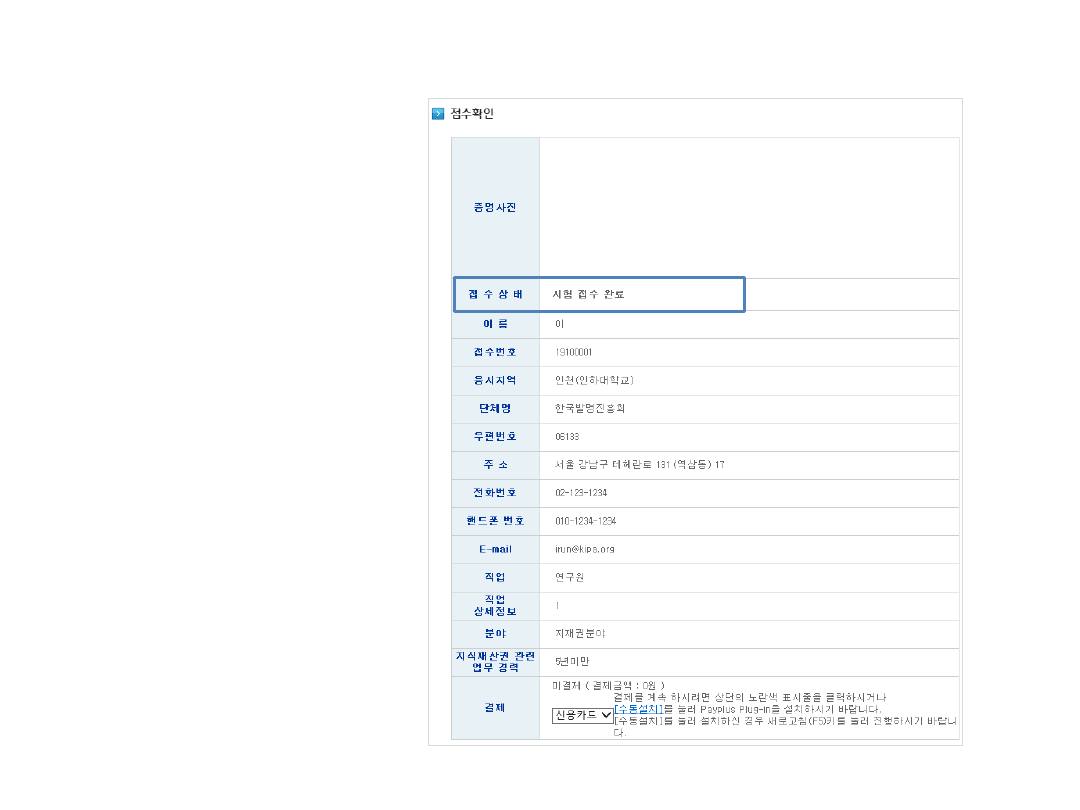This screenshot has height=810, width=1080.
Task: Open the 신용카드 payment method dropdown
Action: [x=583, y=715]
